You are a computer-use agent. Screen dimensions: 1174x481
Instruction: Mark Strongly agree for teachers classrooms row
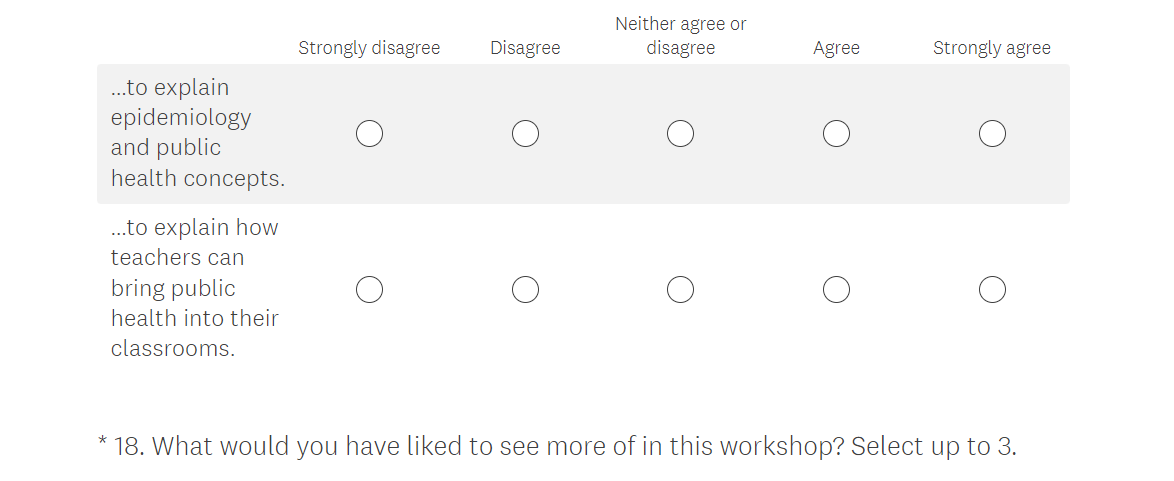tap(992, 290)
